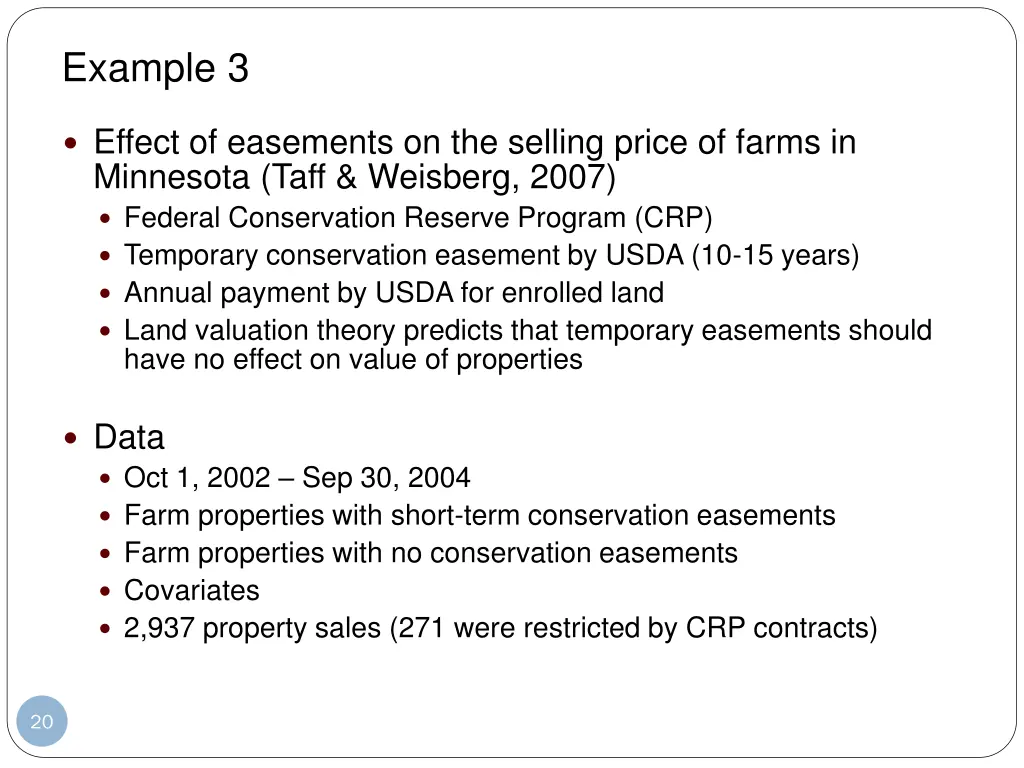Click the 'Data' heading bullet
This screenshot has height=768, width=1024.
[x=129, y=437]
